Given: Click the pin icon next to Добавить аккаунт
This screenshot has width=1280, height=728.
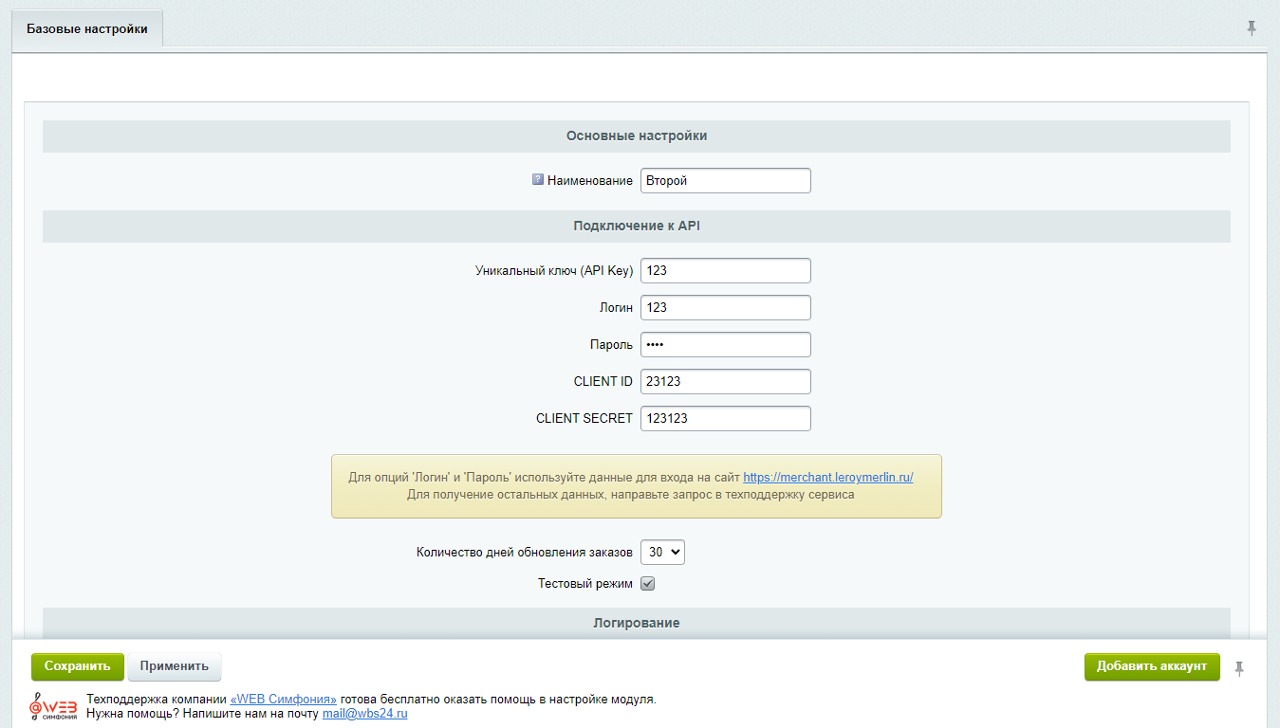Looking at the screenshot, I should [x=1239, y=668].
